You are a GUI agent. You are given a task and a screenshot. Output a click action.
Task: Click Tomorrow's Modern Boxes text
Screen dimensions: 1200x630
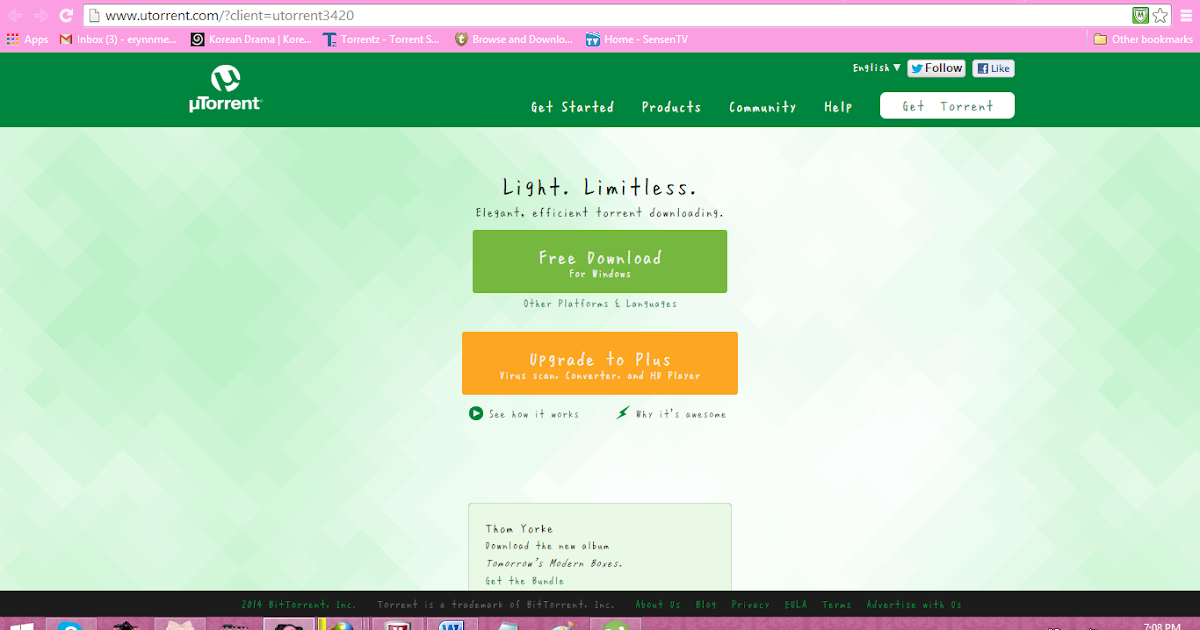point(554,563)
